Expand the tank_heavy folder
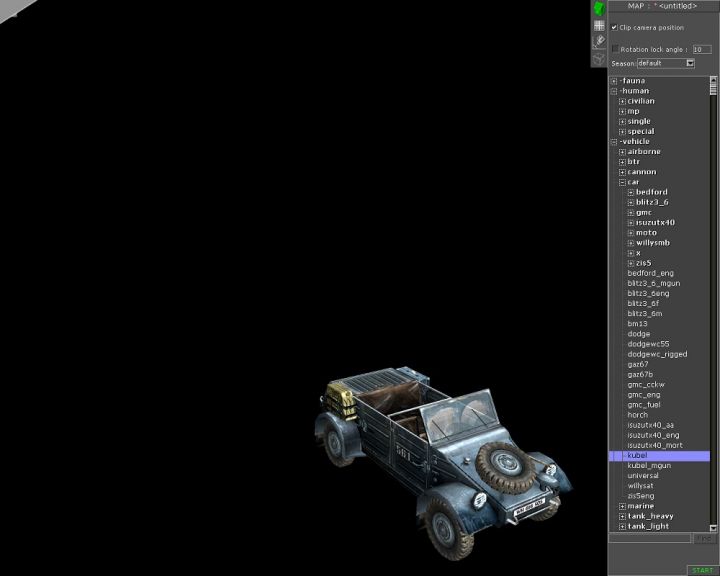Image resolution: width=720 pixels, height=576 pixels. point(622,517)
